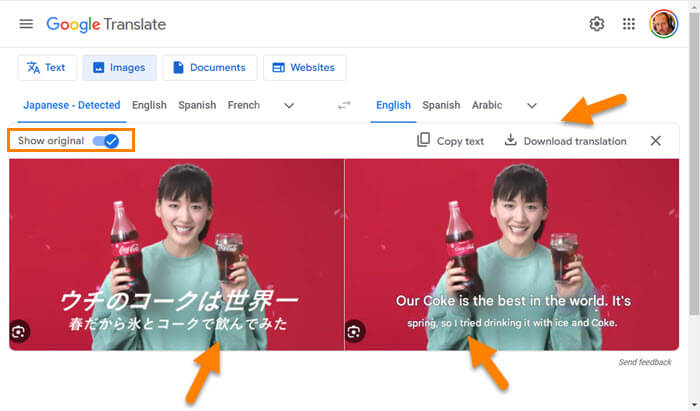Open the Google apps grid
Screen dimensions: 700x411
629,24
